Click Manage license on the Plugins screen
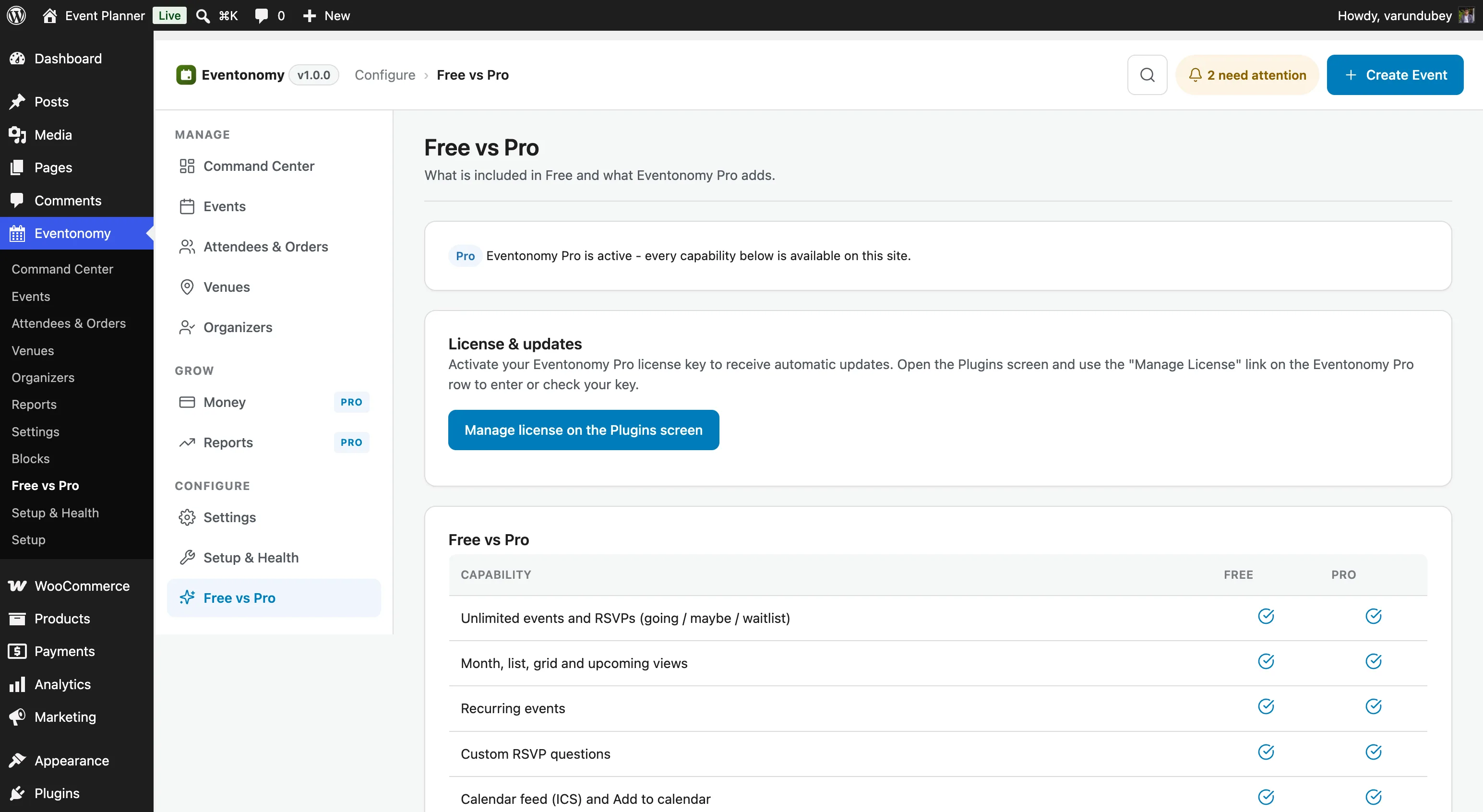This screenshot has width=1483, height=812. point(583,430)
